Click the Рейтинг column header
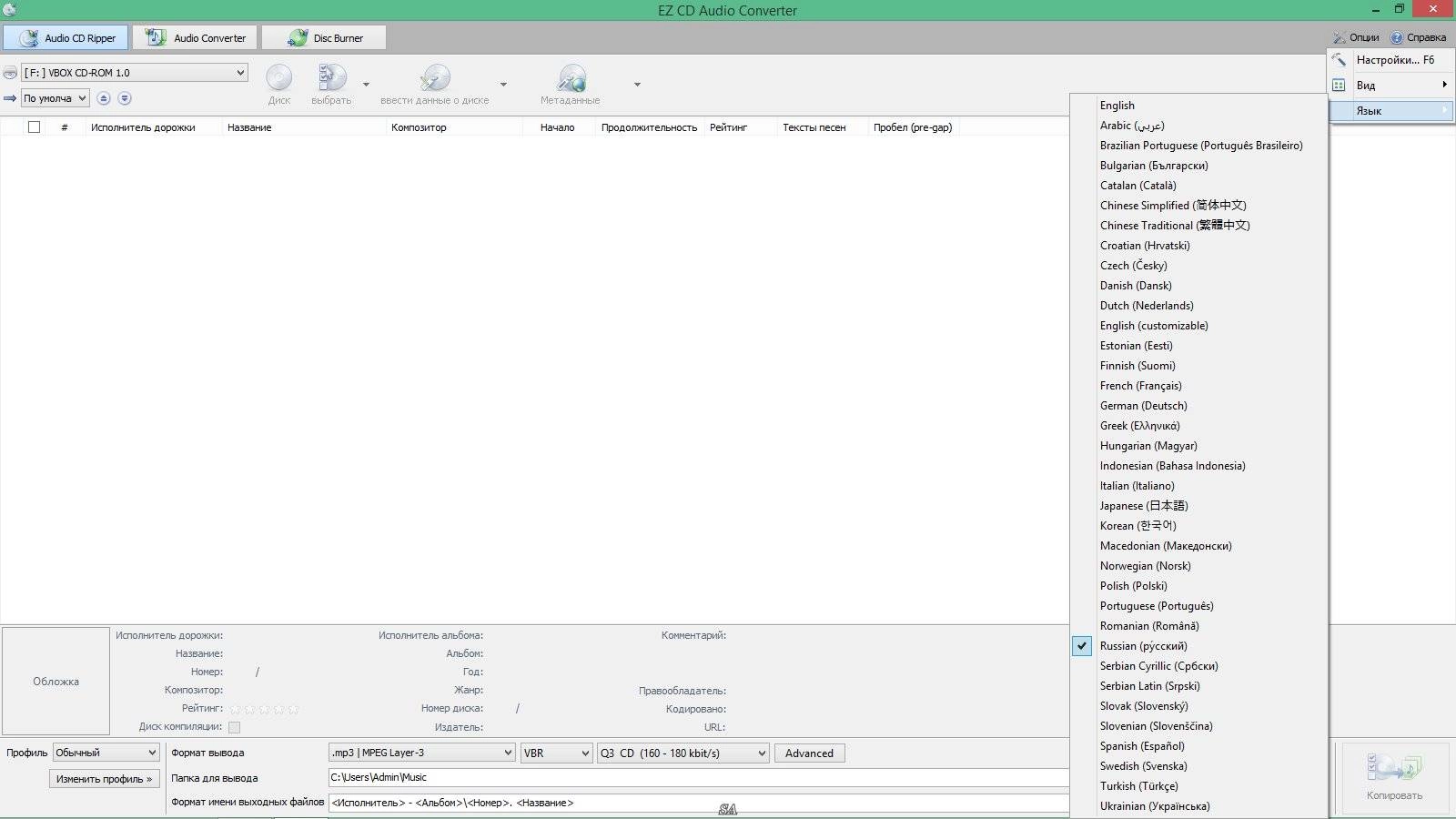The image size is (1456, 819). click(x=728, y=127)
